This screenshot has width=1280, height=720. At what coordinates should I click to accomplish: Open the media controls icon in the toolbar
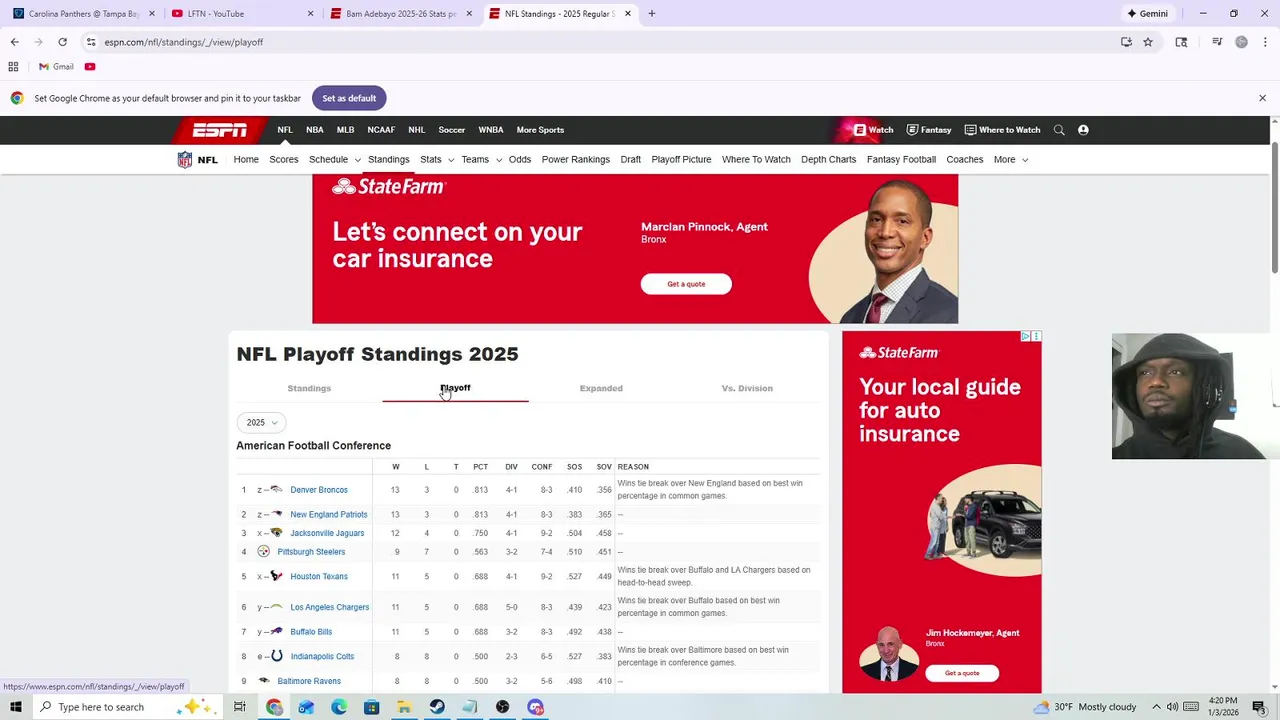[1217, 42]
